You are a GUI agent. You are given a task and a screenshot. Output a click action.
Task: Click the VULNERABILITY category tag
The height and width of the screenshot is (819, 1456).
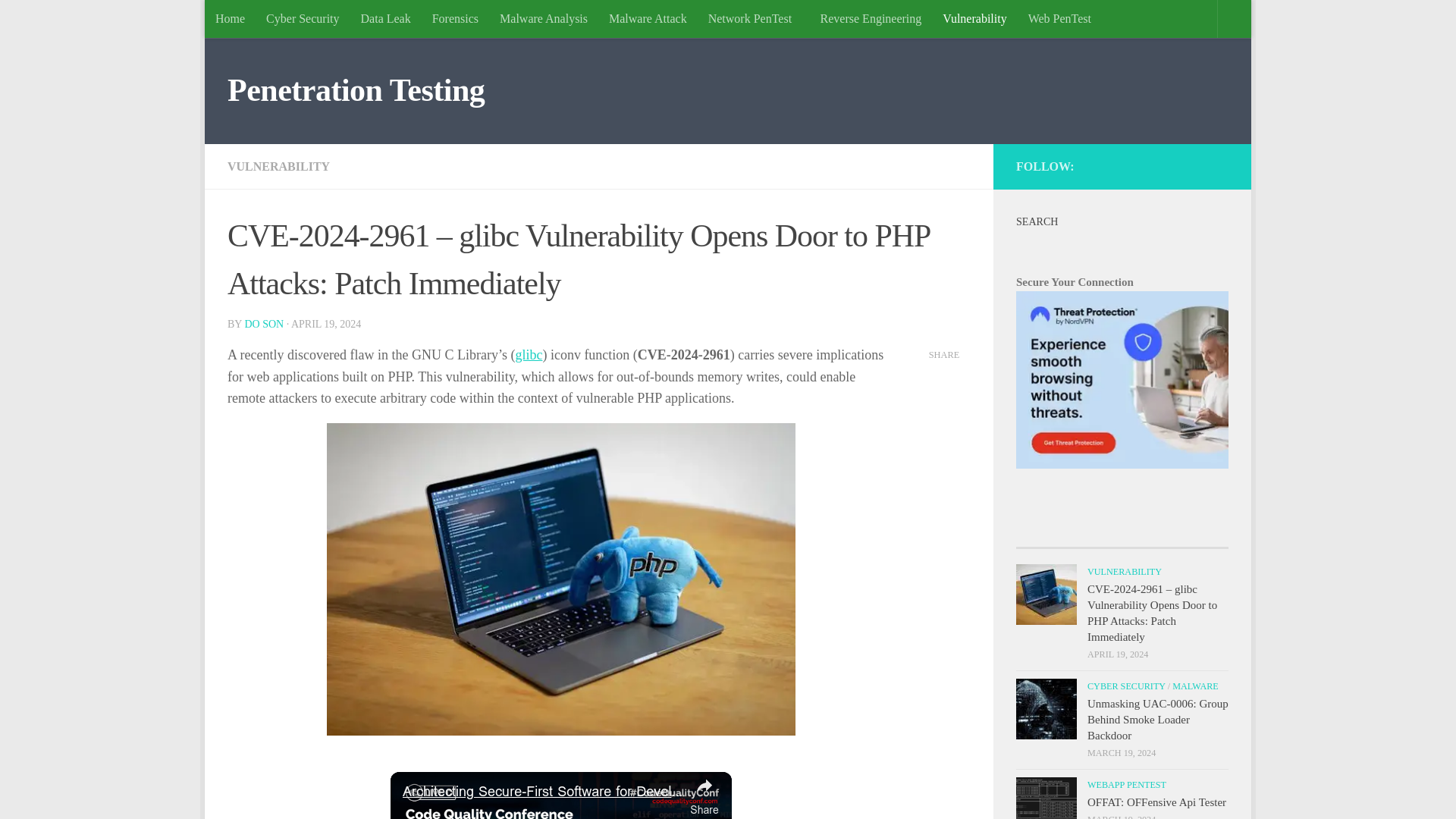278,166
